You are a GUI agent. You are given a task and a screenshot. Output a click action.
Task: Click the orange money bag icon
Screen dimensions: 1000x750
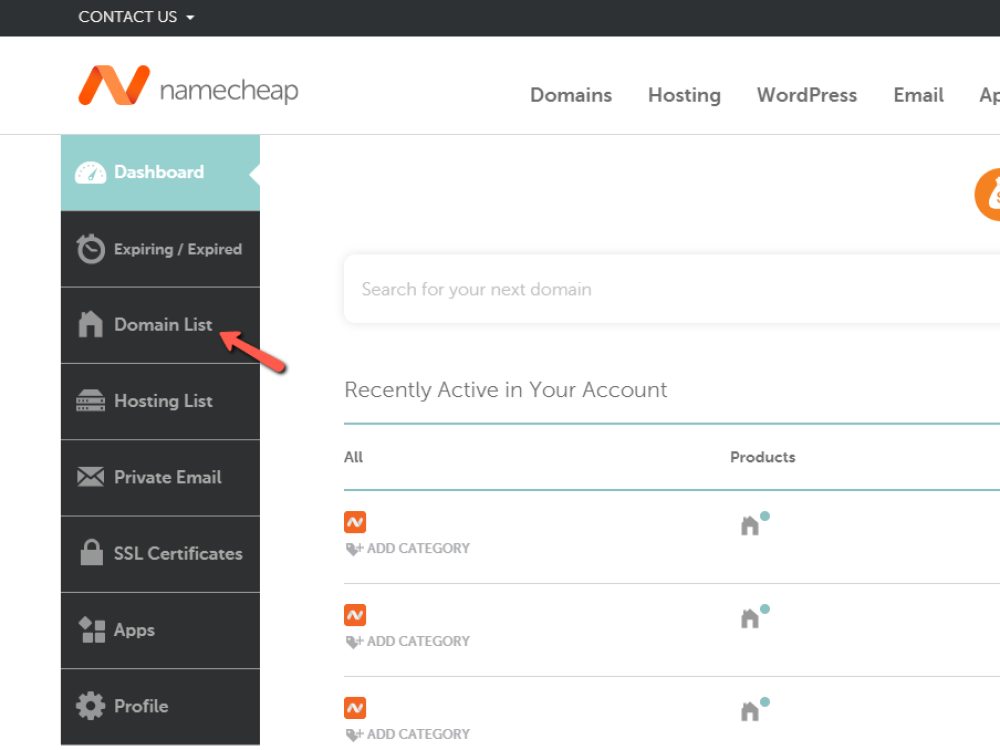pyautogui.click(x=988, y=195)
